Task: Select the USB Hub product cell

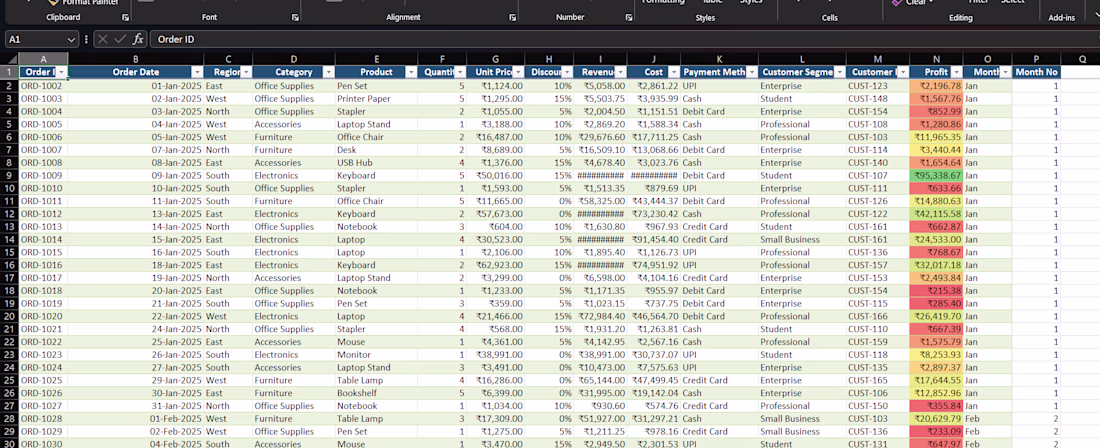Action: pos(377,163)
